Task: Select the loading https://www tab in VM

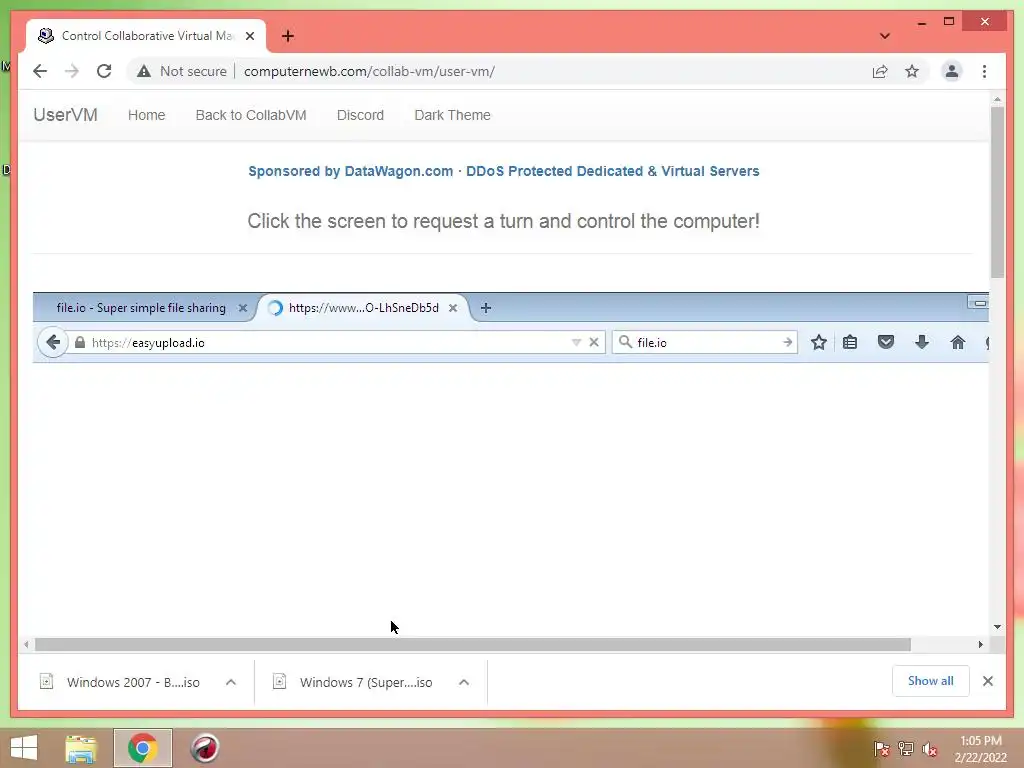Action: pos(363,308)
